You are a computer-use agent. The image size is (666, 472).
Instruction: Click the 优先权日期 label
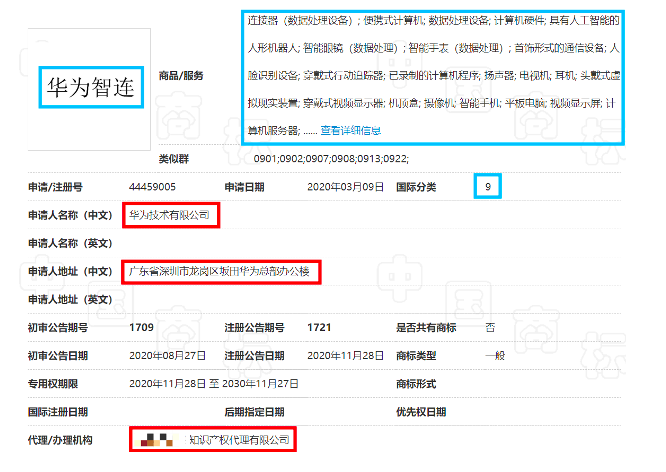click(421, 412)
